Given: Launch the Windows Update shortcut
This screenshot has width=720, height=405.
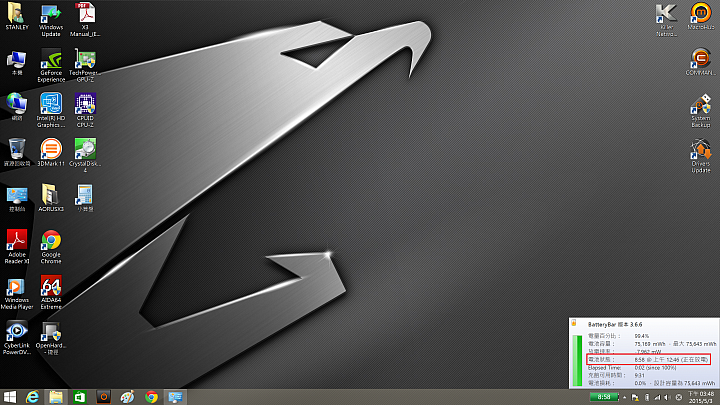Looking at the screenshot, I should 51,20.
